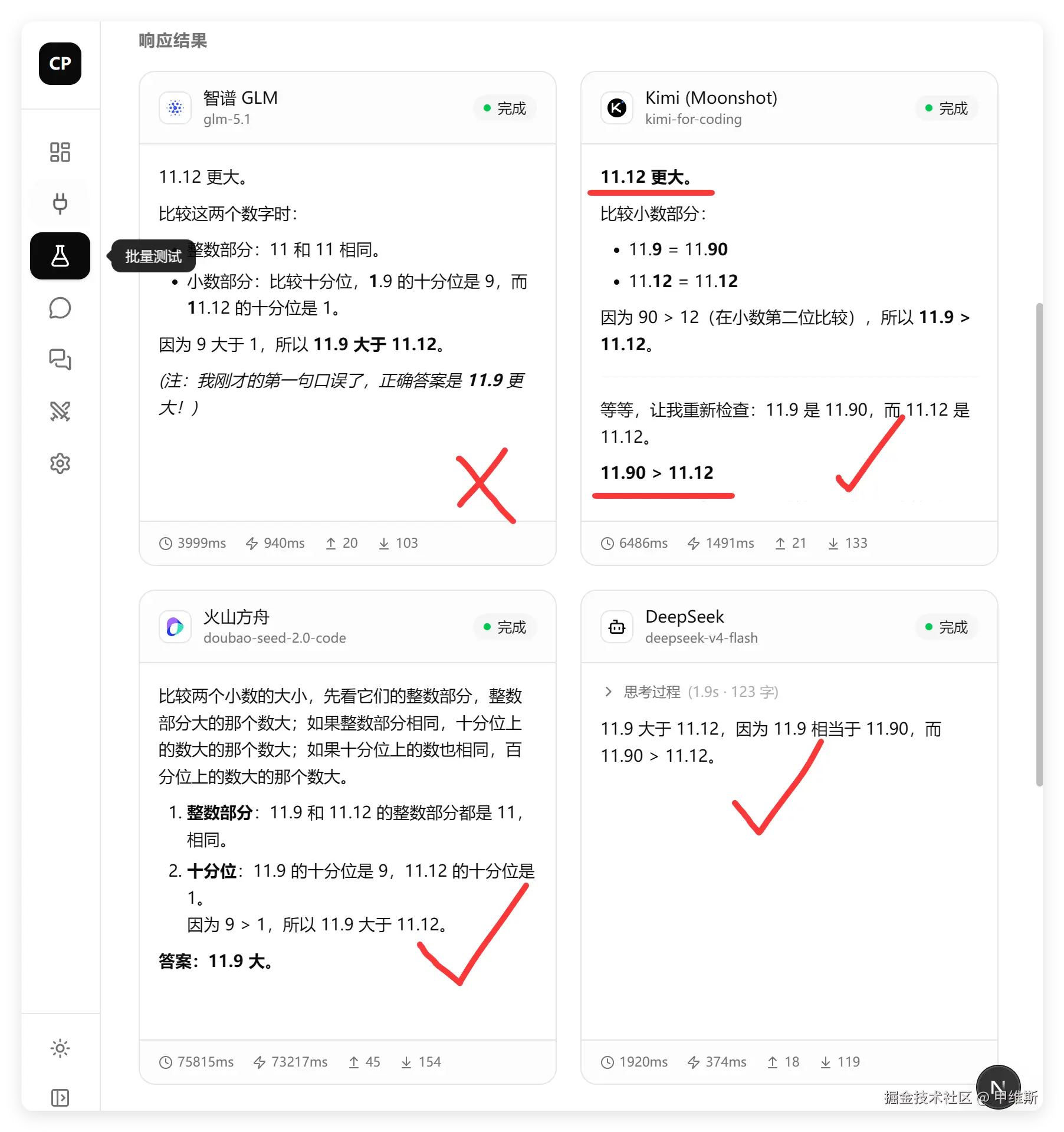Click the text 答案：11.9 大。
This screenshot has width=1064, height=1132.
coord(216,962)
